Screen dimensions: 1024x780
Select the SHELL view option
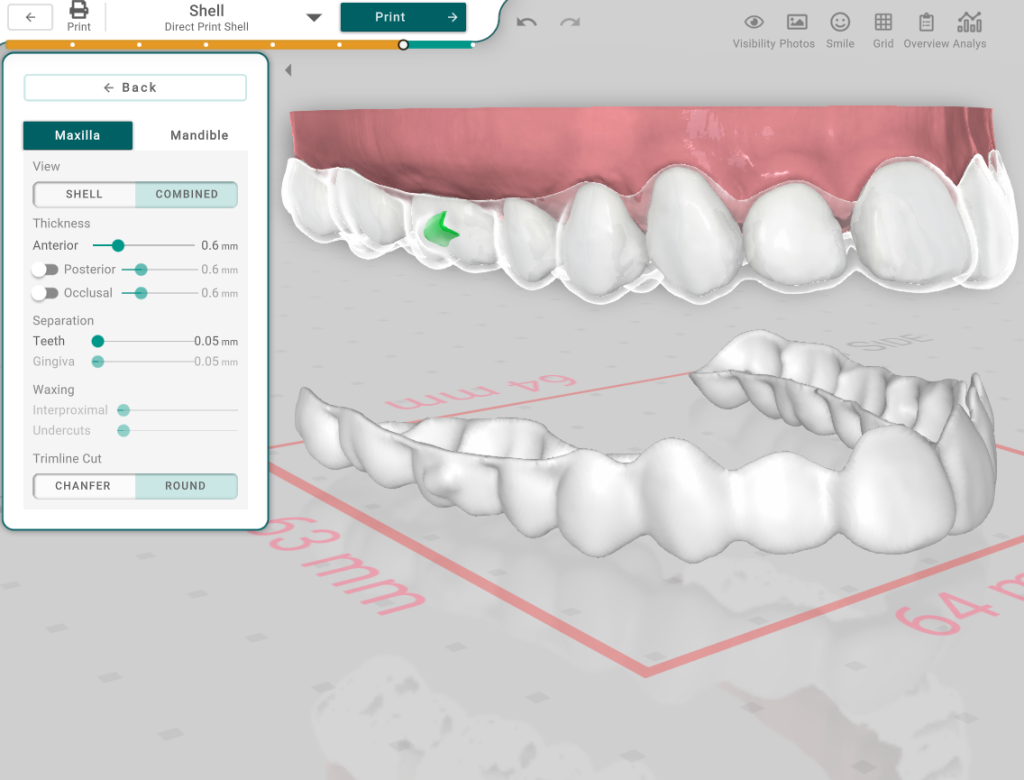84,194
